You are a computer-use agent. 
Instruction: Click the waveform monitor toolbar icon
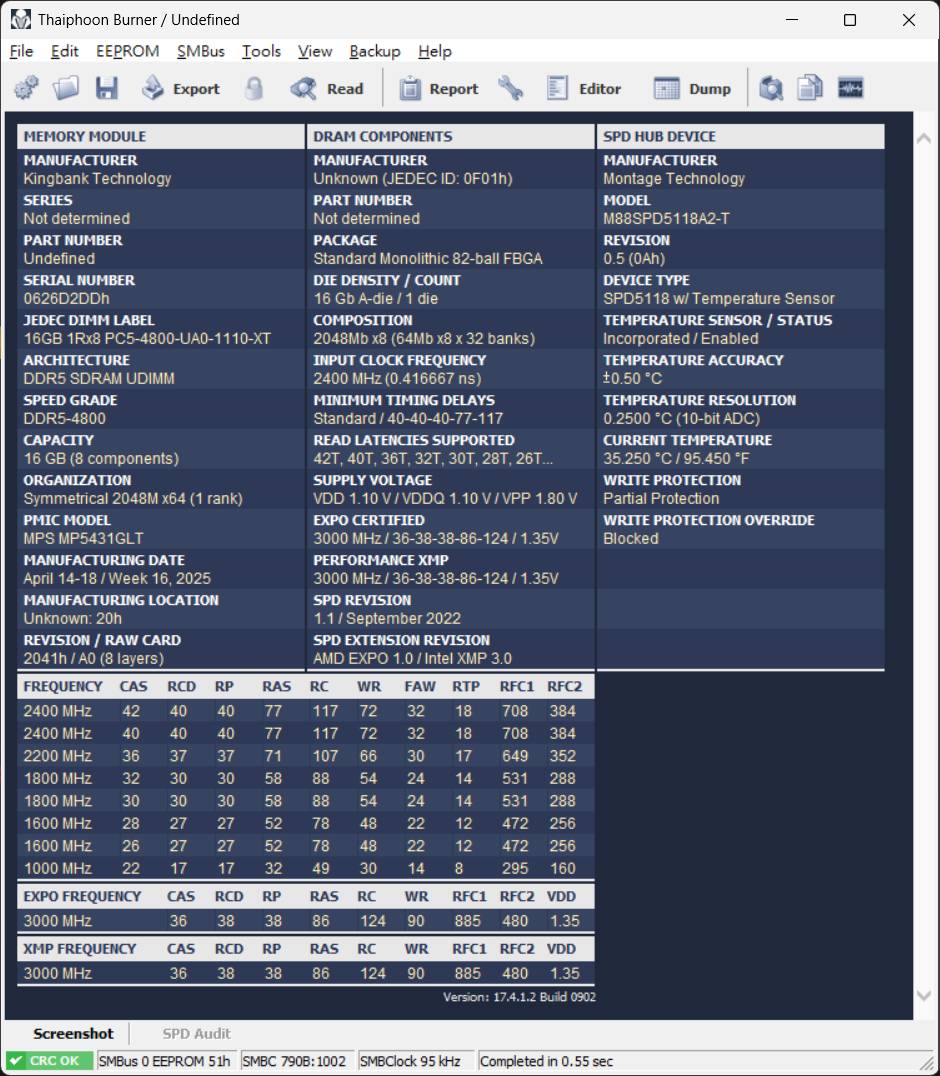tap(851, 89)
